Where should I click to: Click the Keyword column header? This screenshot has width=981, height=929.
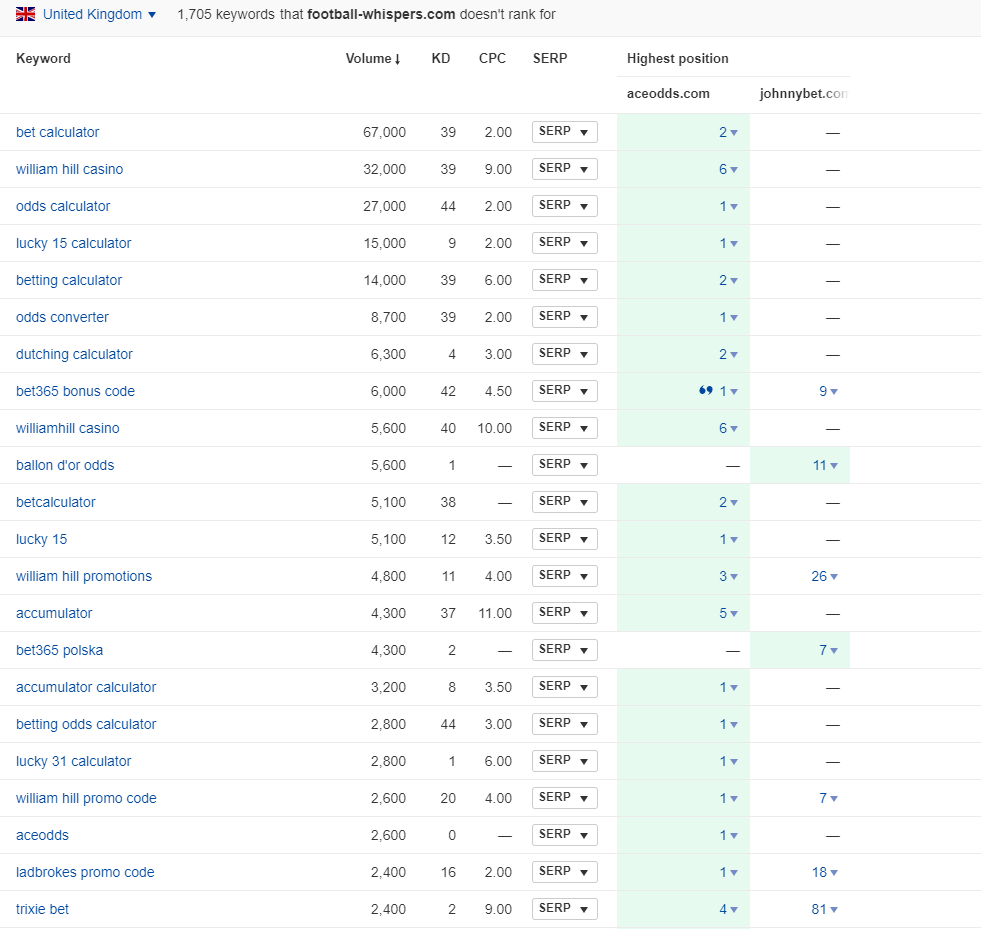[x=43, y=59]
